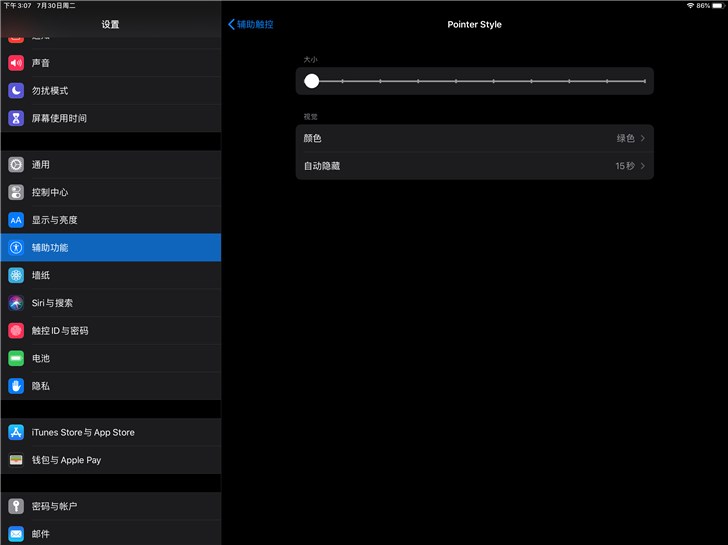Tap the status bar time 下午3:07
The image size is (728, 545).
click(18, 6)
